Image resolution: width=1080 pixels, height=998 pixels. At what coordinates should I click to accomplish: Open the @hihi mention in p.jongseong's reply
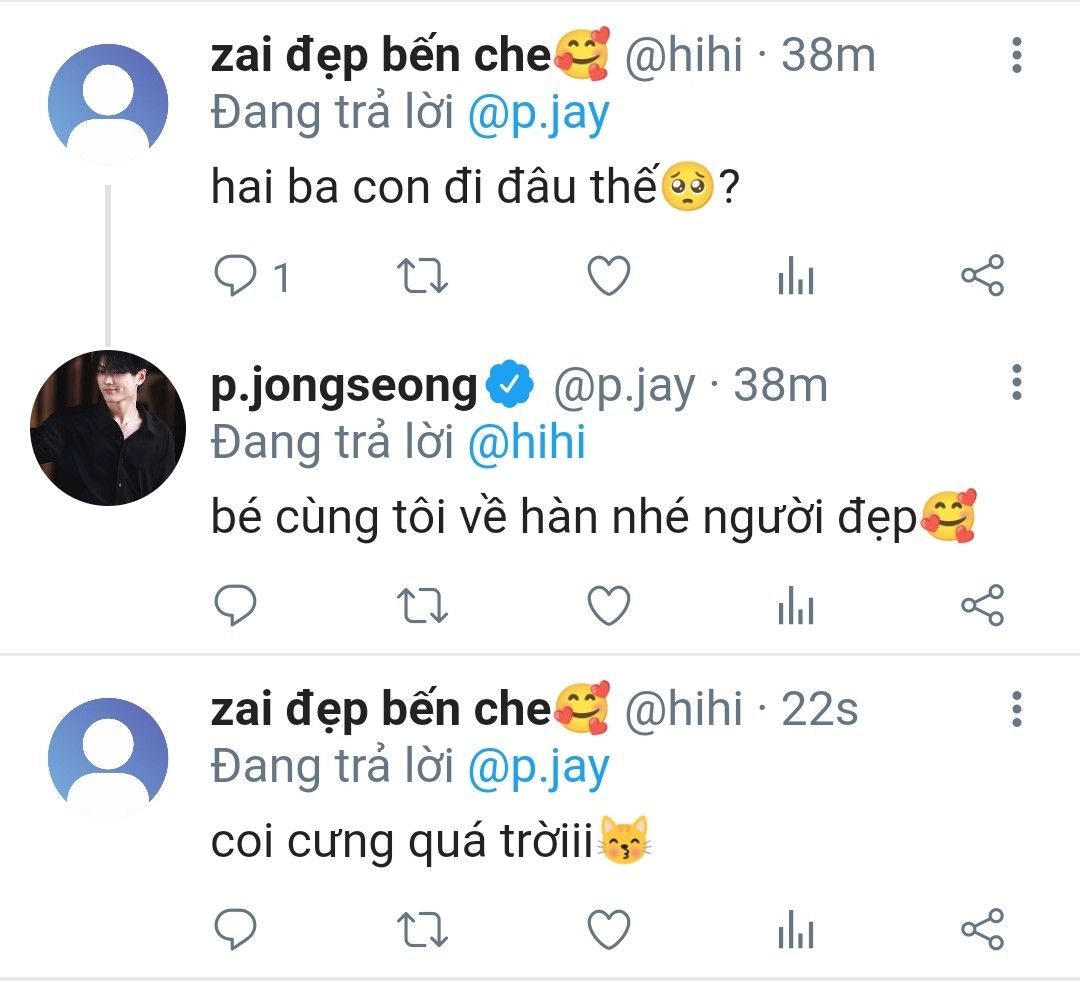pos(526,442)
